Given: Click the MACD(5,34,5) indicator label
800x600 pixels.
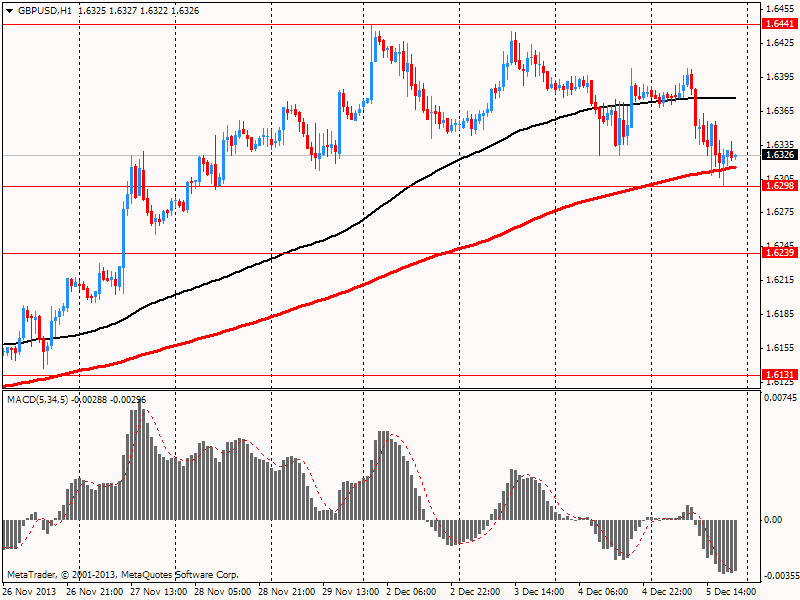Looking at the screenshot, I should pos(38,399).
